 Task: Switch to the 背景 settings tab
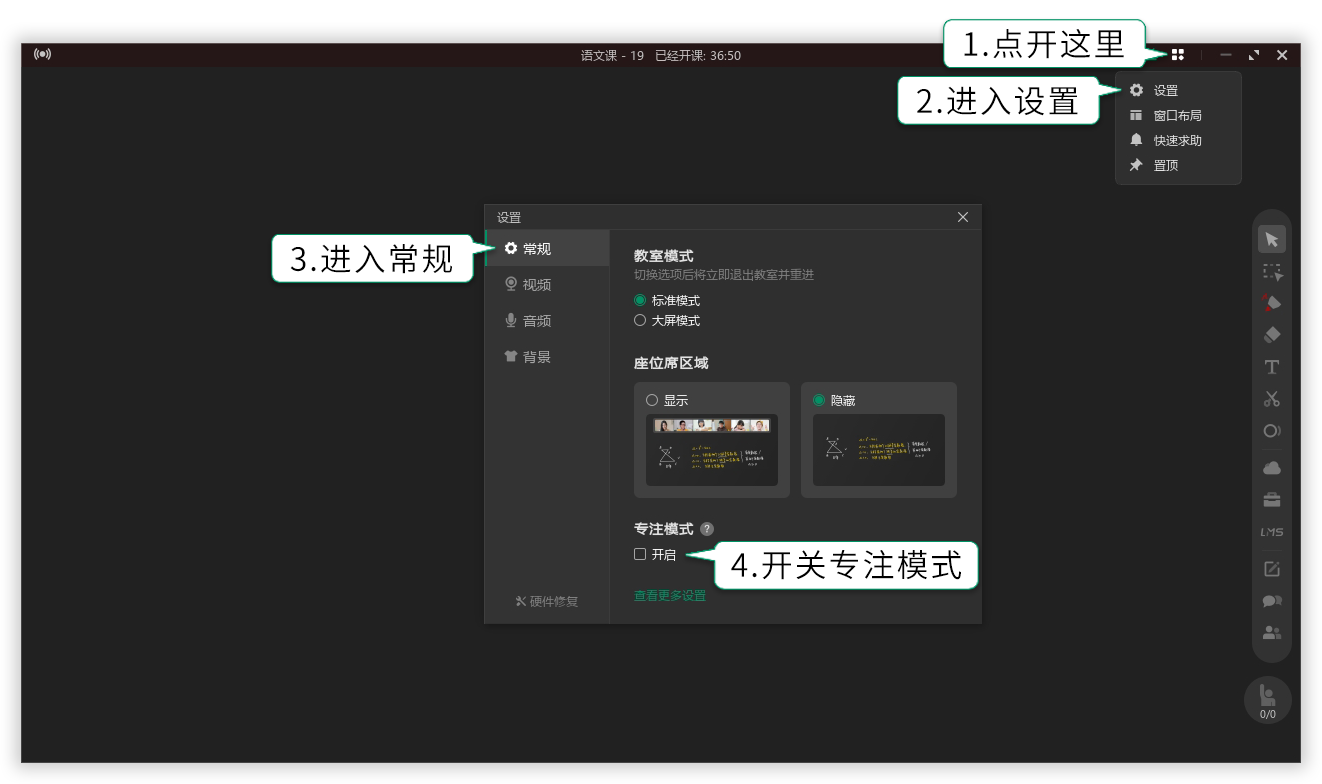point(547,357)
